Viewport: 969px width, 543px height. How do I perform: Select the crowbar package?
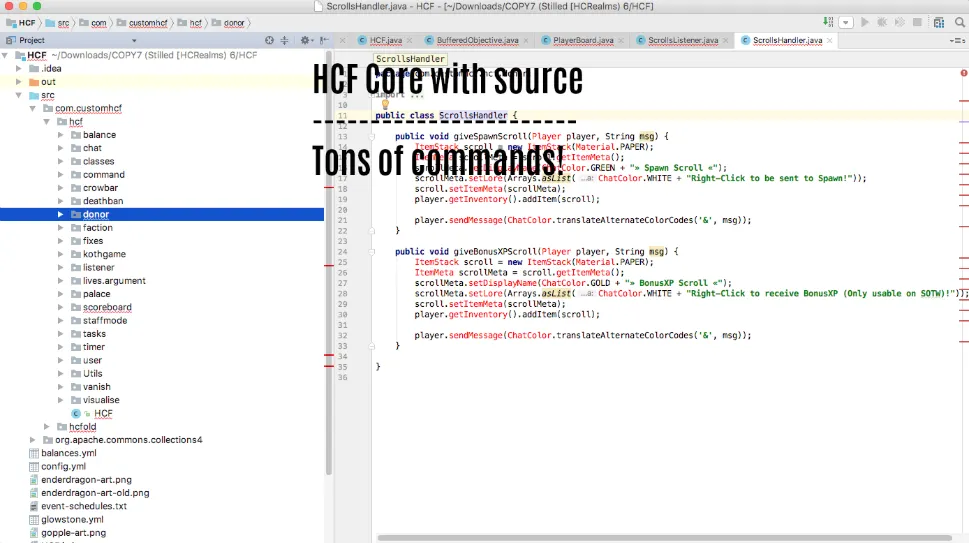click(x=100, y=188)
